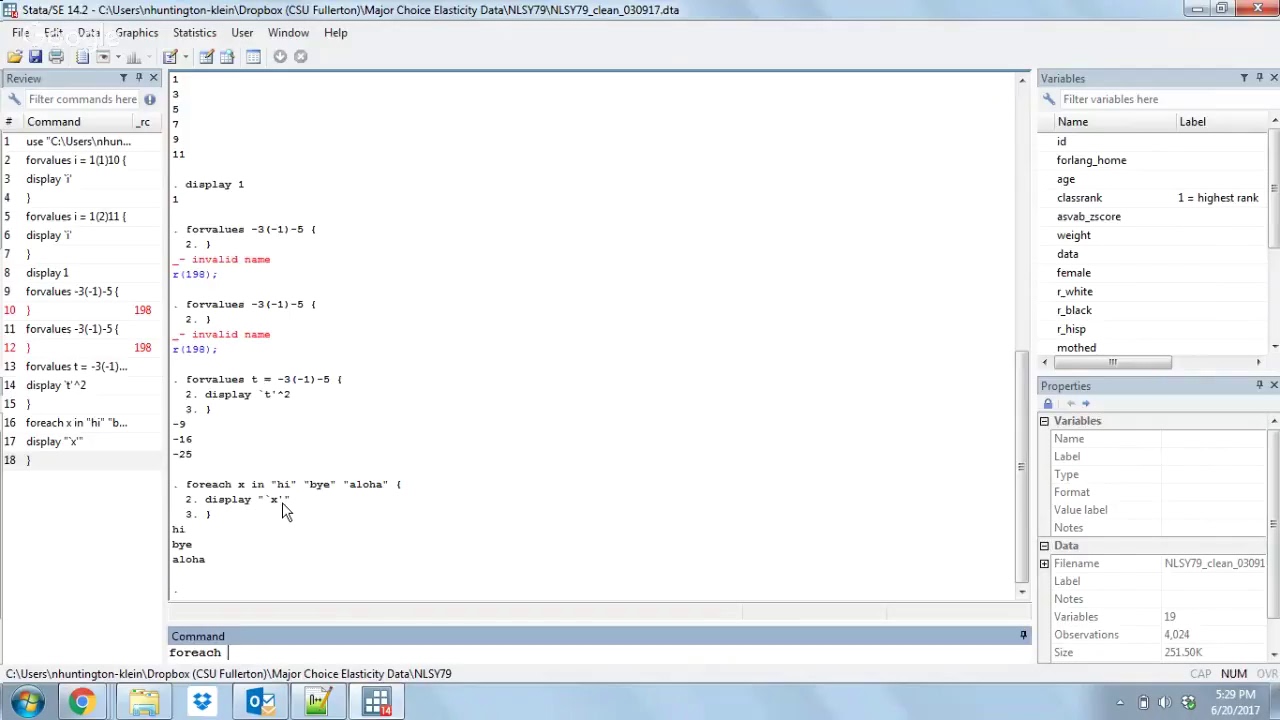
Task: Open the Do-file Editor dropdown arrow
Action: click(x=185, y=57)
